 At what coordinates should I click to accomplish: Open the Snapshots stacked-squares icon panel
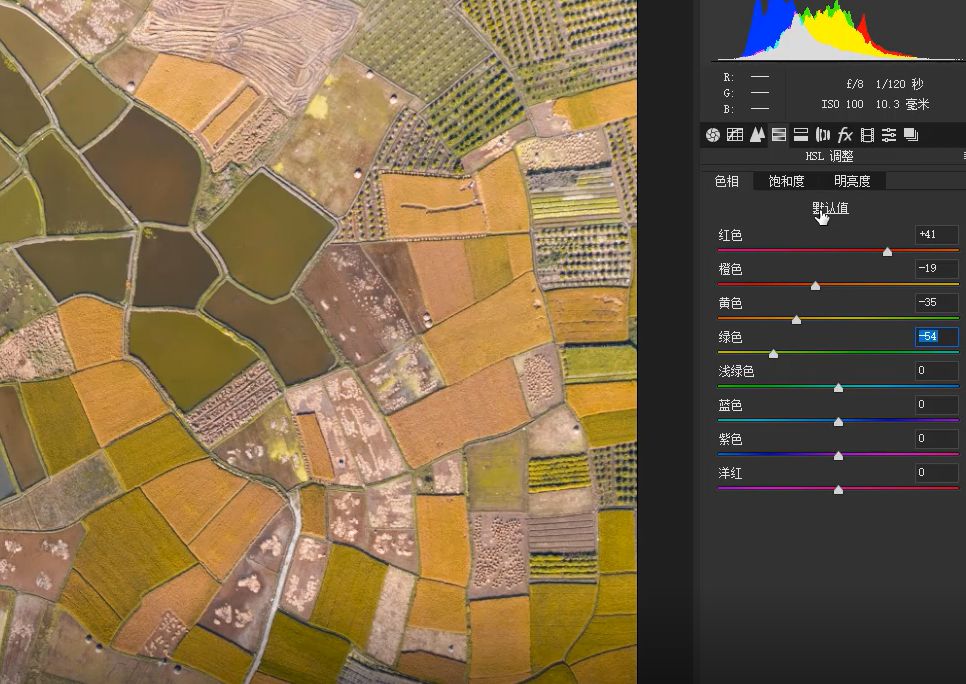click(911, 135)
